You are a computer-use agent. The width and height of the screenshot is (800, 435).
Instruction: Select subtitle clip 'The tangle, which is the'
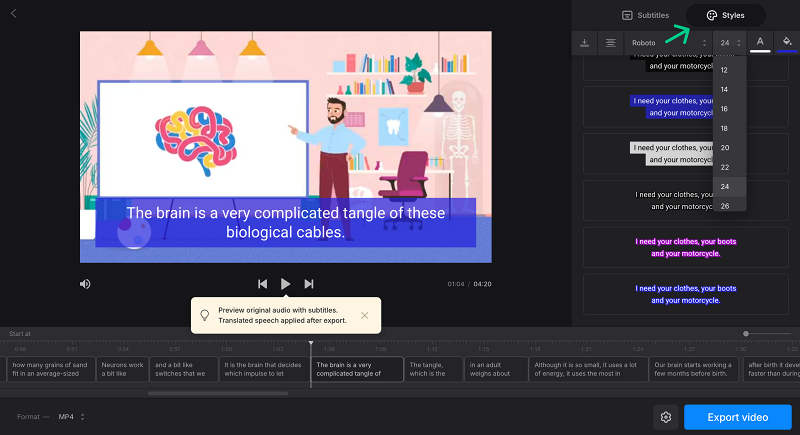coord(434,369)
